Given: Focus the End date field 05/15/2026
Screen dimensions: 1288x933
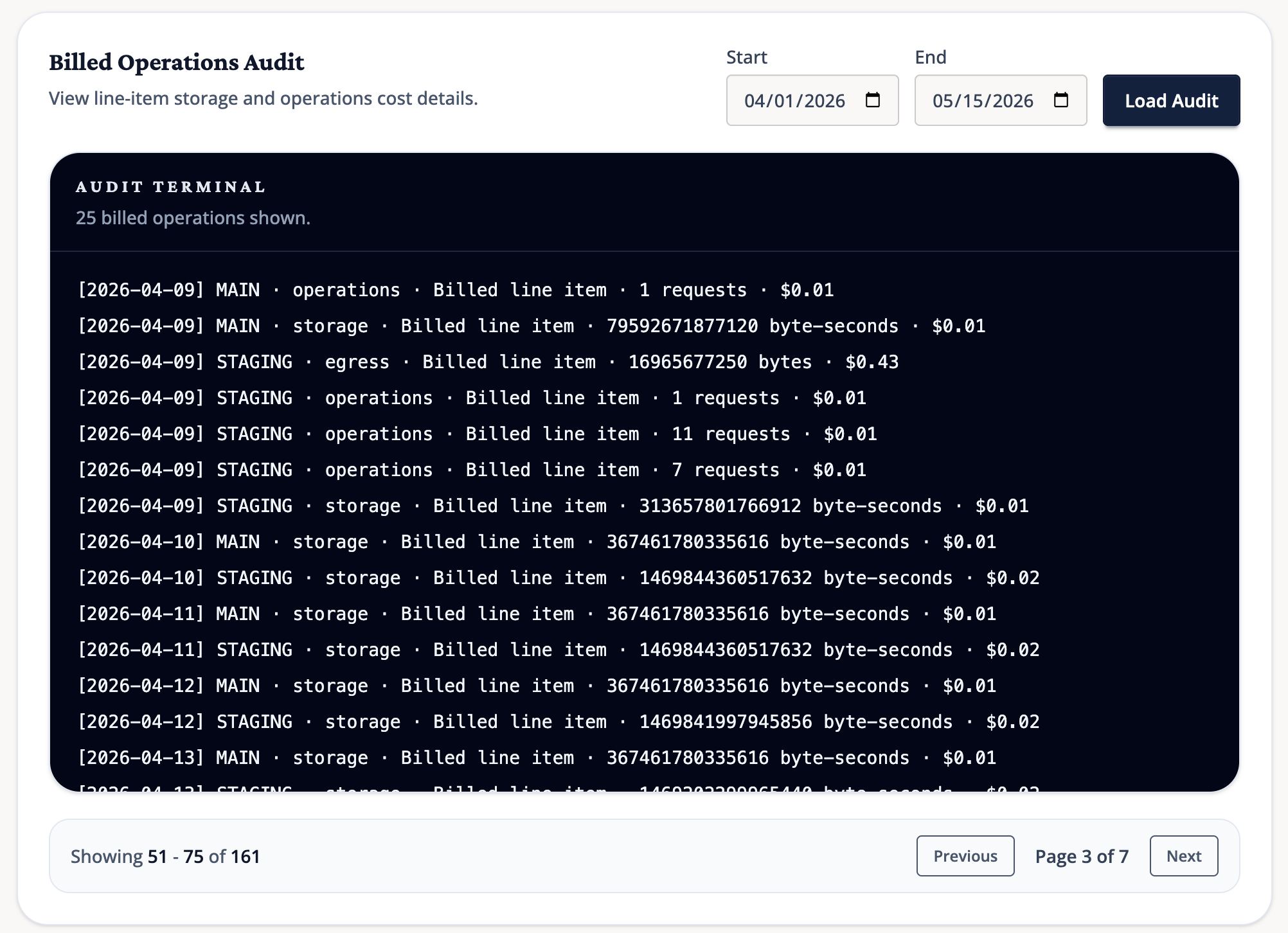Looking at the screenshot, I should point(1001,100).
